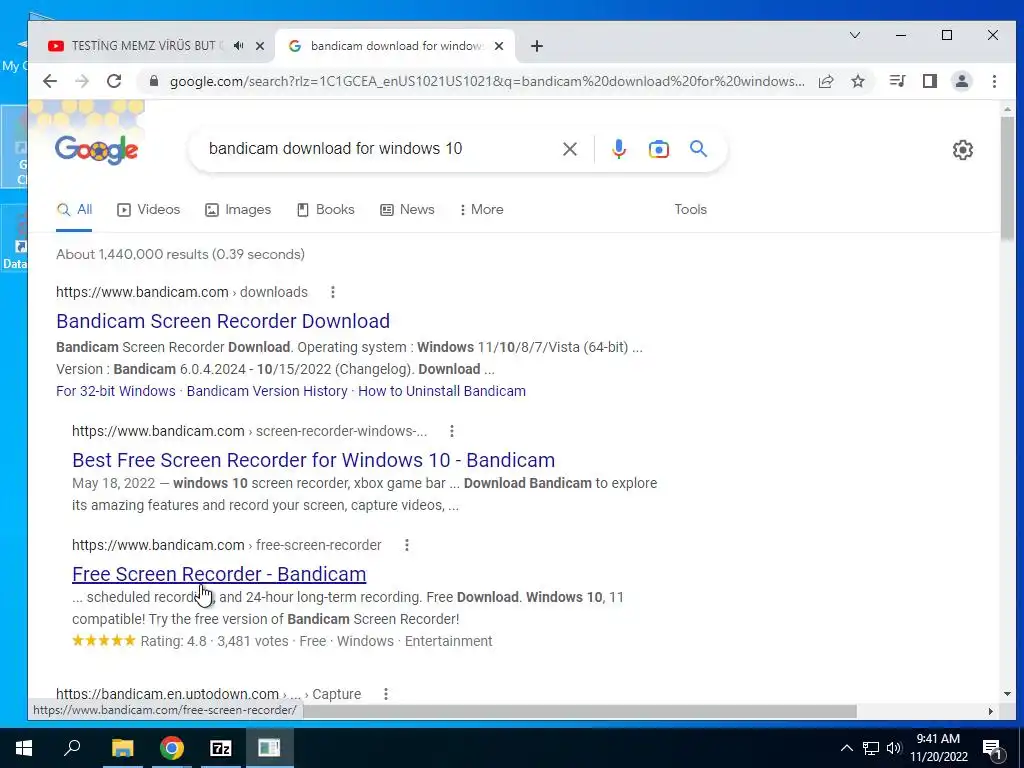Mute the YouTube tab audio icon

pos(239,46)
